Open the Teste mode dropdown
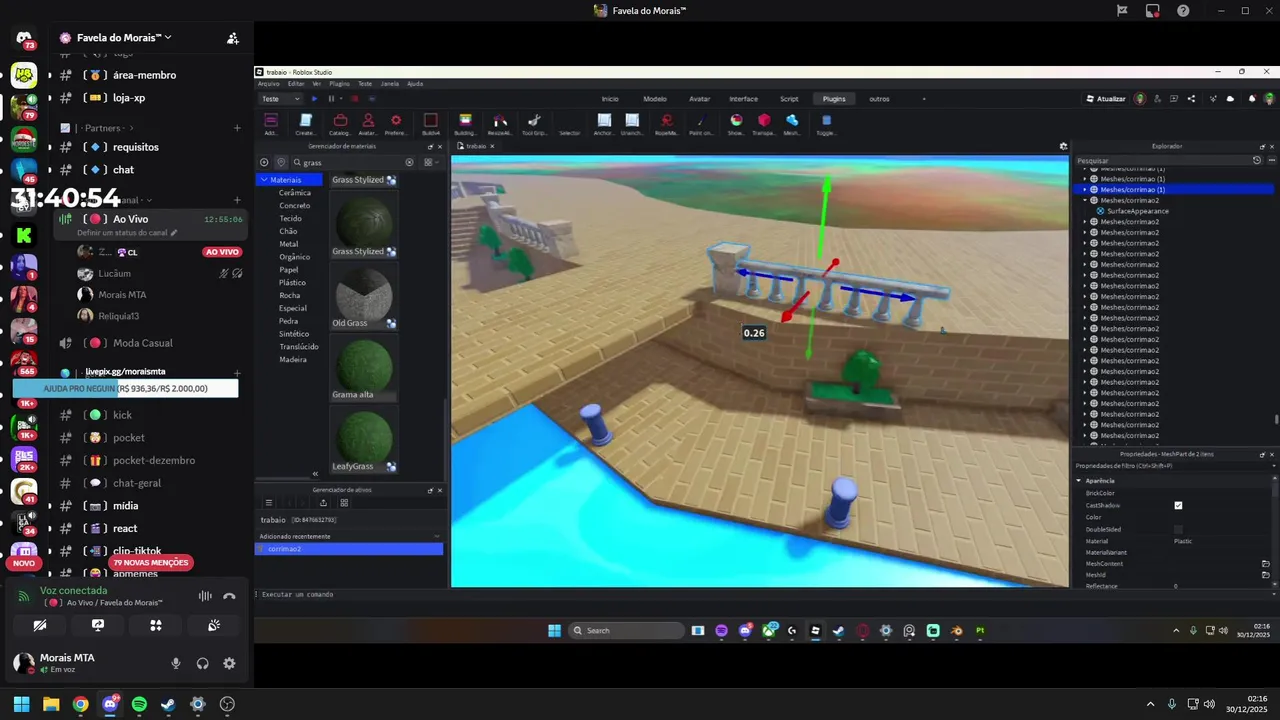 coord(281,99)
